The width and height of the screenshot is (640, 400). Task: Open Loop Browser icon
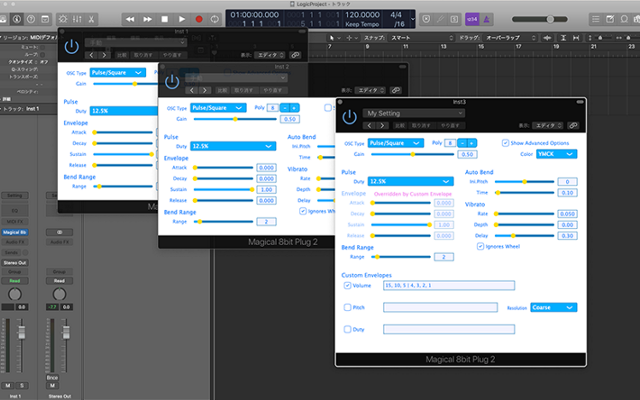click(x=624, y=19)
